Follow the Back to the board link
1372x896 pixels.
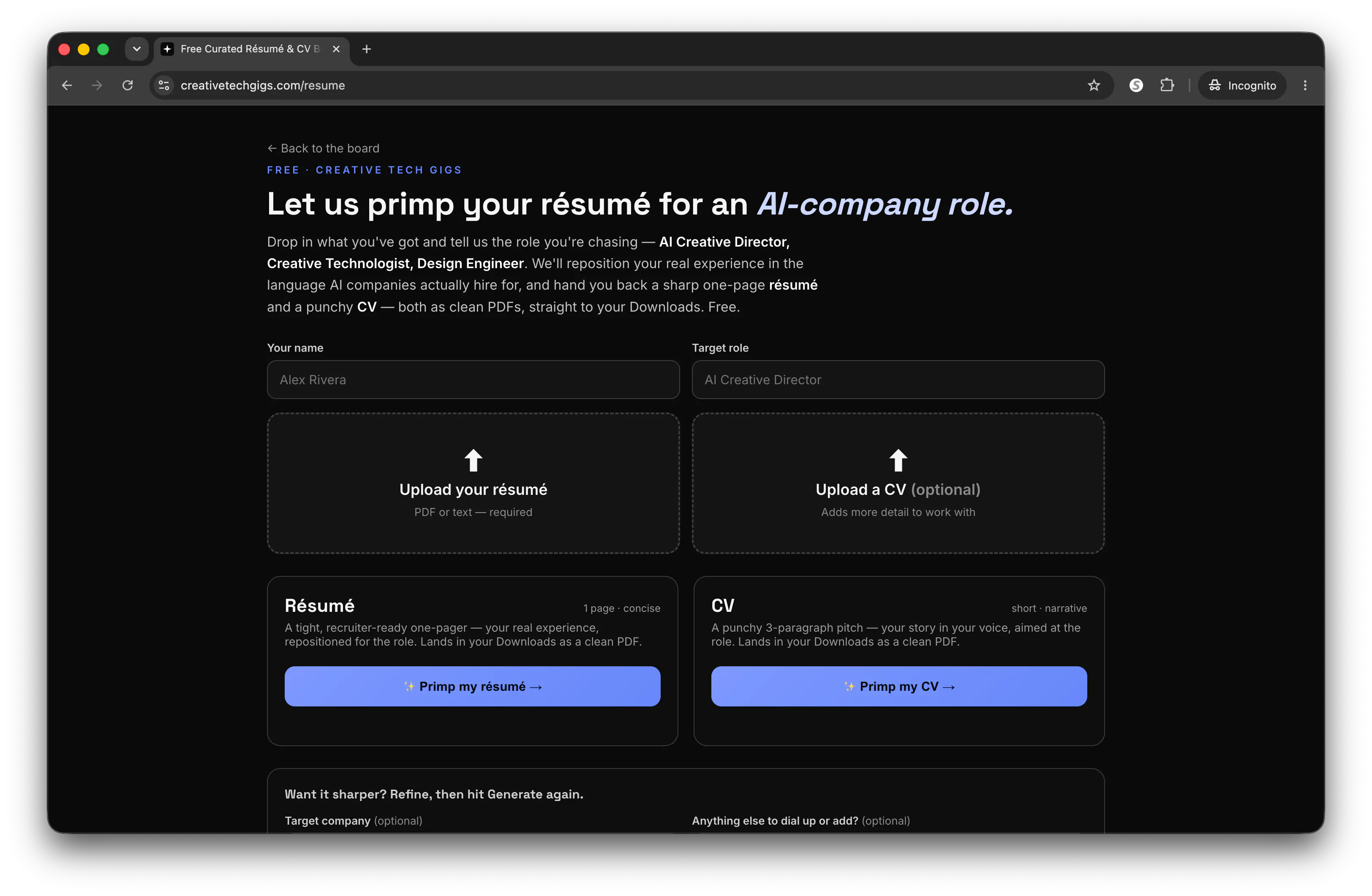pyautogui.click(x=323, y=148)
